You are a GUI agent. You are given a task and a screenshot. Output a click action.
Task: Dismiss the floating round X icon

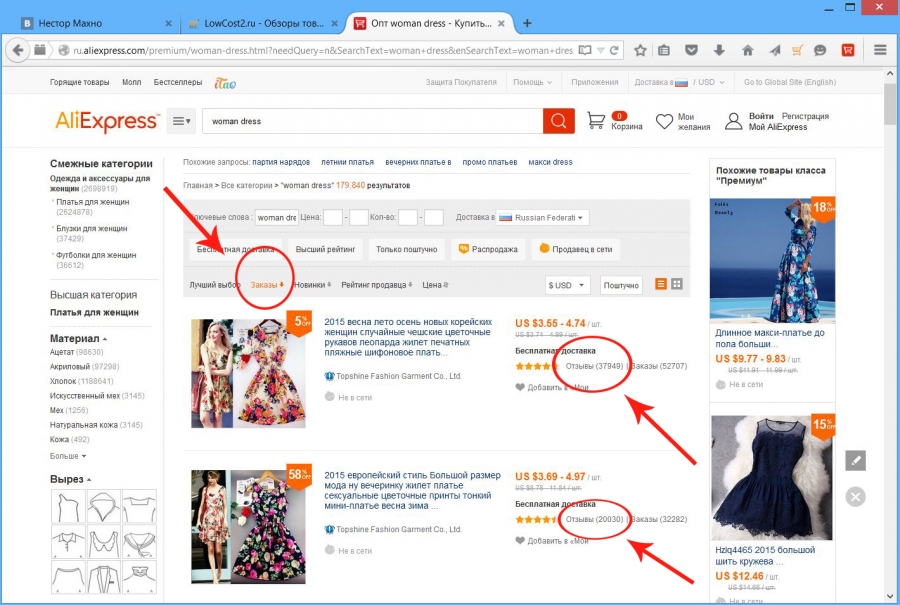click(855, 497)
